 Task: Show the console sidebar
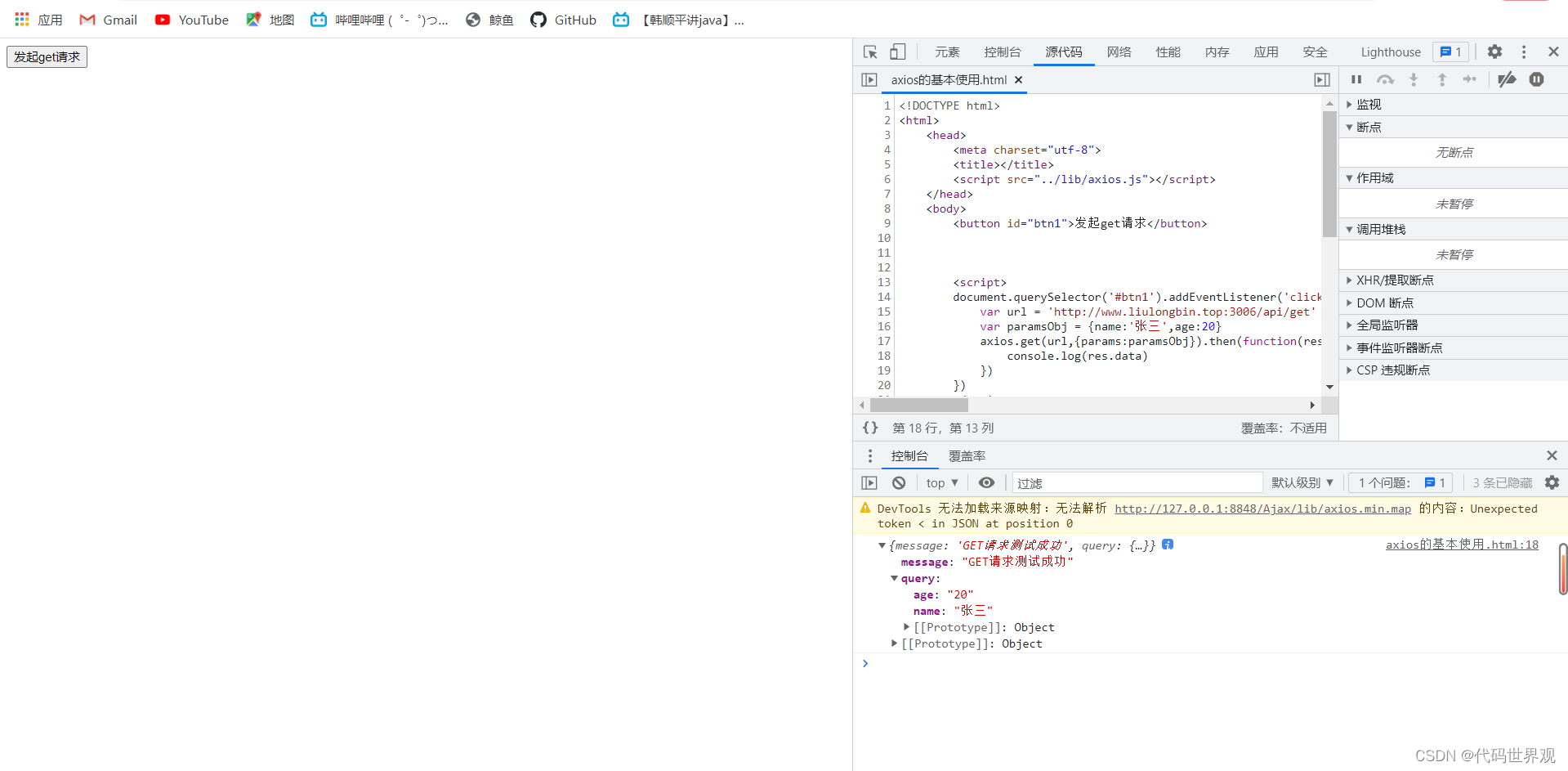[x=869, y=482]
